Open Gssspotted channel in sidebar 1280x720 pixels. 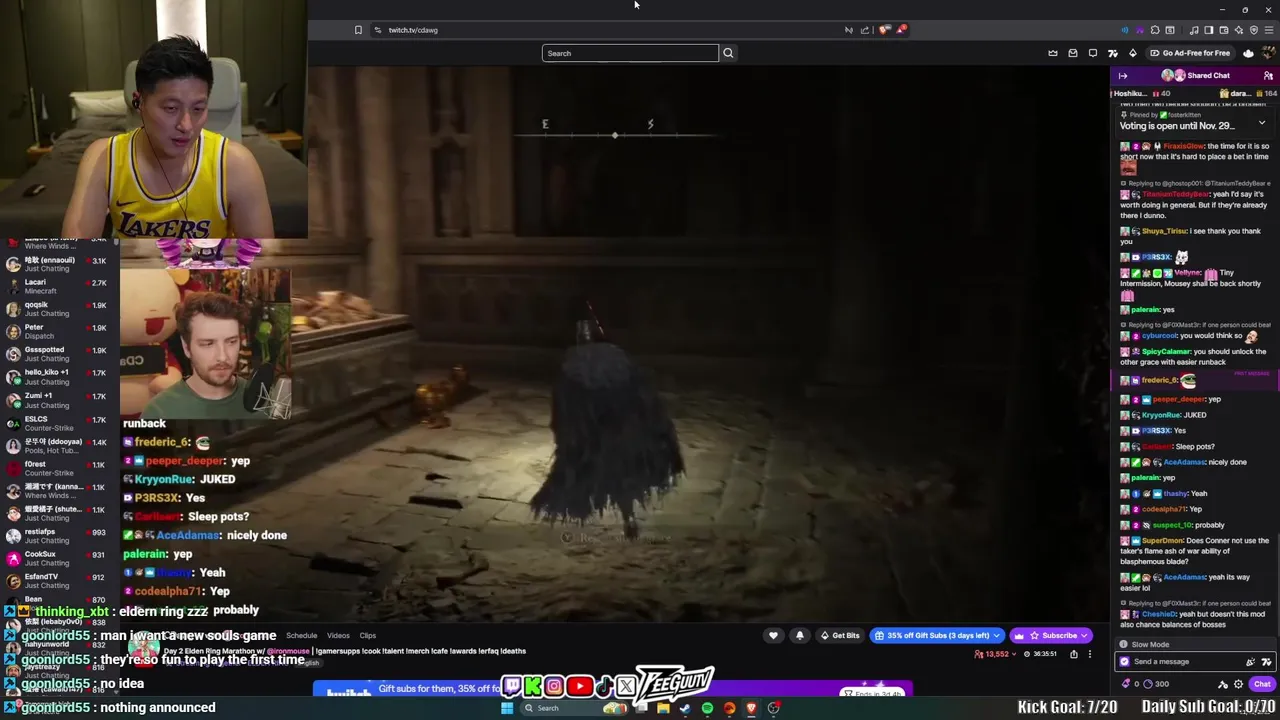tap(60, 354)
